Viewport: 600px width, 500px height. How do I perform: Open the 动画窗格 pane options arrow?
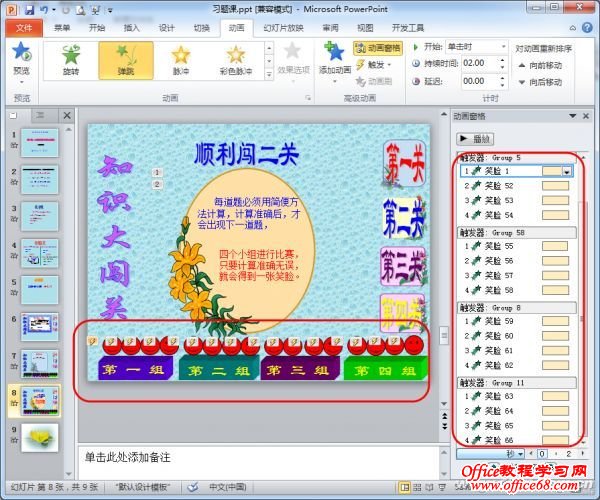tap(572, 116)
